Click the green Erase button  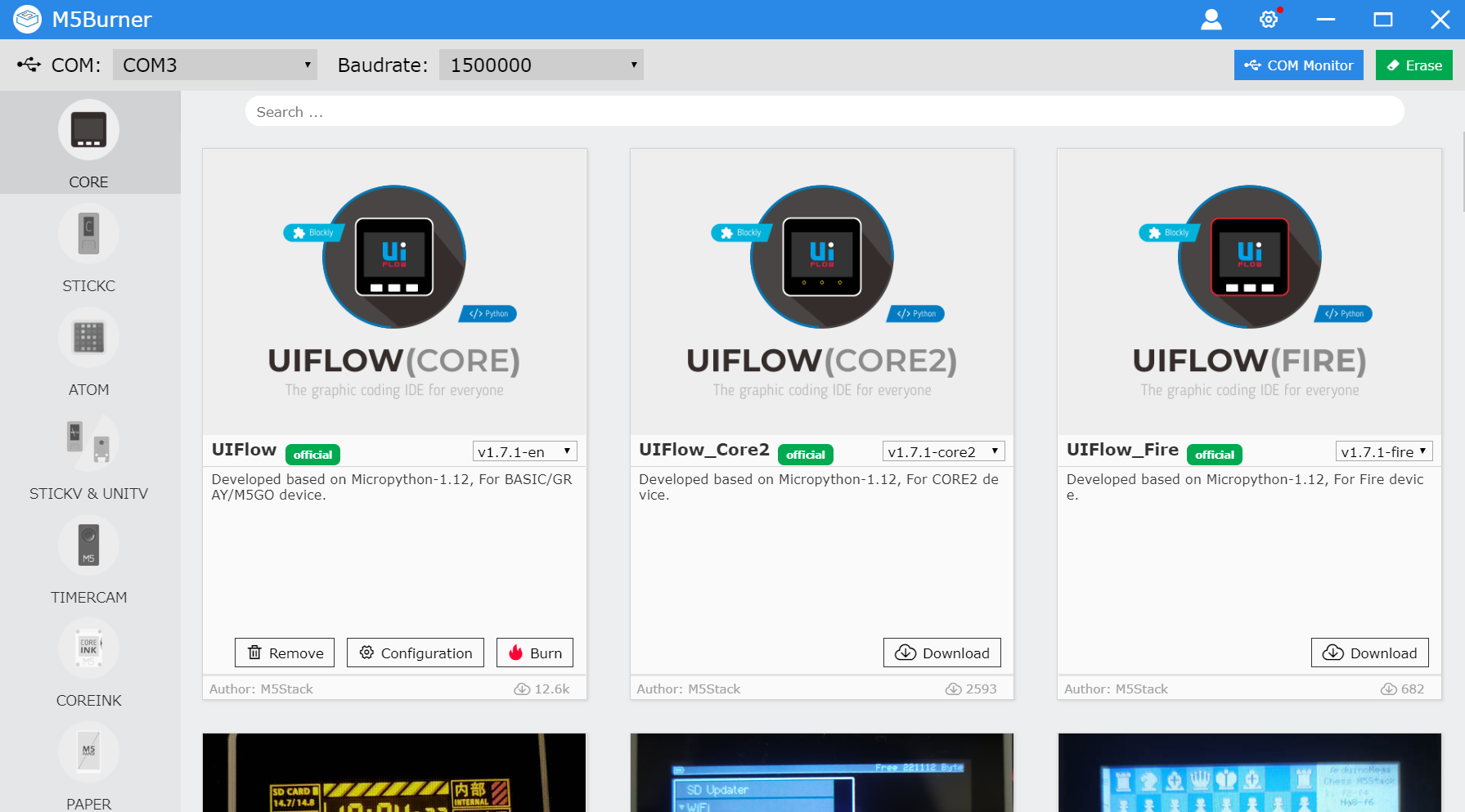click(1414, 65)
